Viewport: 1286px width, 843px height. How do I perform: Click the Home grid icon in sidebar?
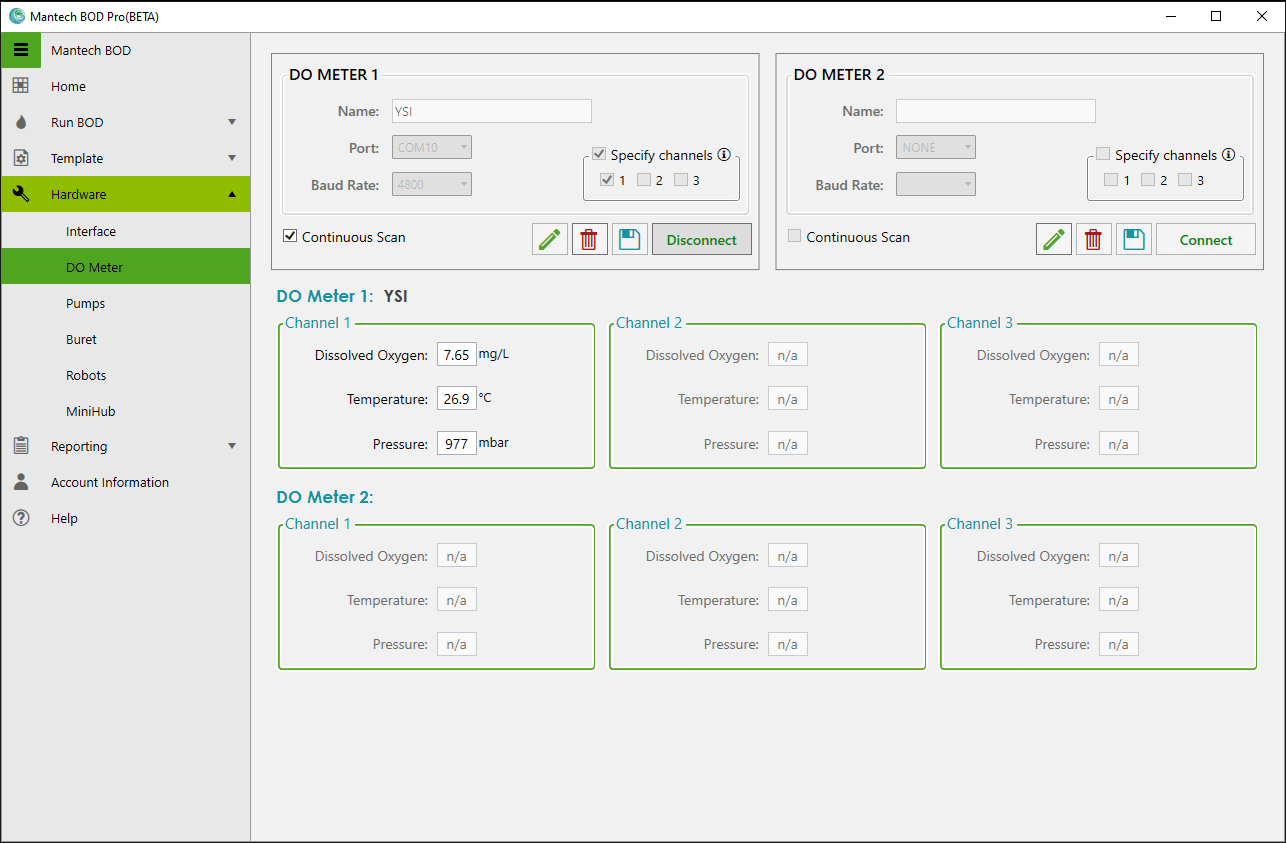click(21, 86)
